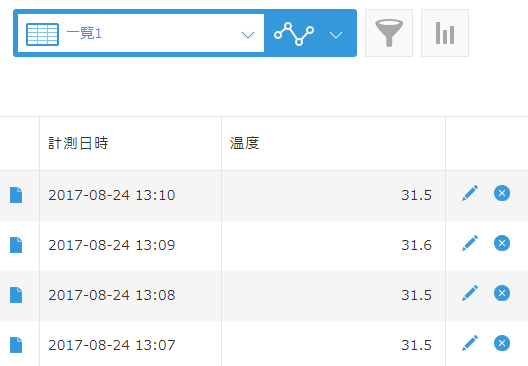The height and width of the screenshot is (366, 528).
Task: Delete the 2017-08-24 13:10 record
Action: coord(502,193)
